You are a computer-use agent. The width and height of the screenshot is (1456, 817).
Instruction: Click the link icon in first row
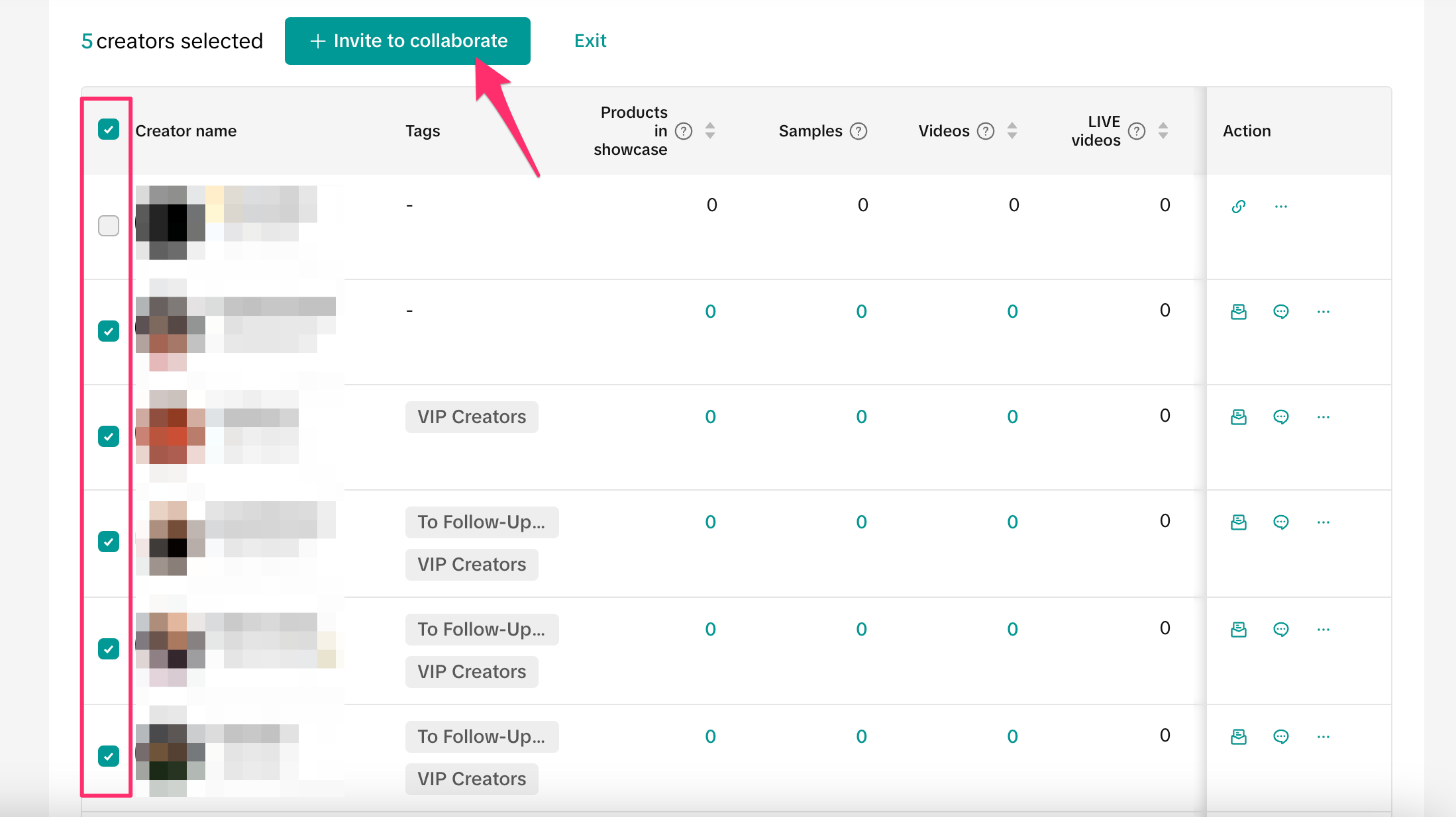tap(1238, 207)
